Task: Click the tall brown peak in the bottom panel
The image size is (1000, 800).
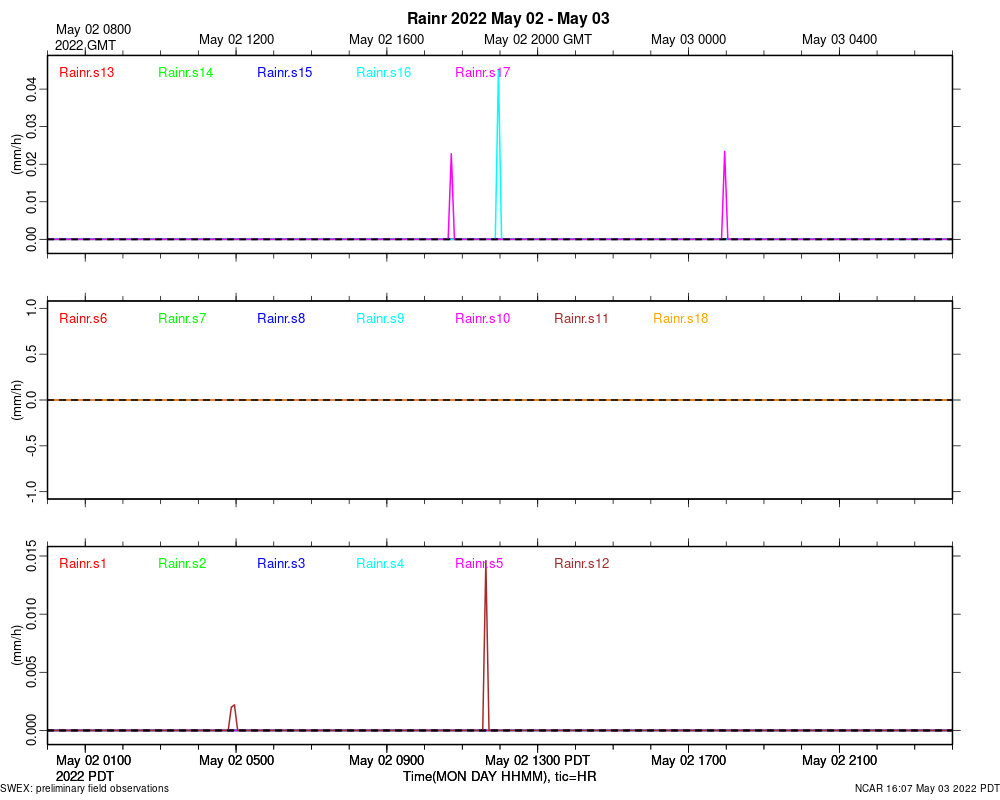Action: [486, 644]
